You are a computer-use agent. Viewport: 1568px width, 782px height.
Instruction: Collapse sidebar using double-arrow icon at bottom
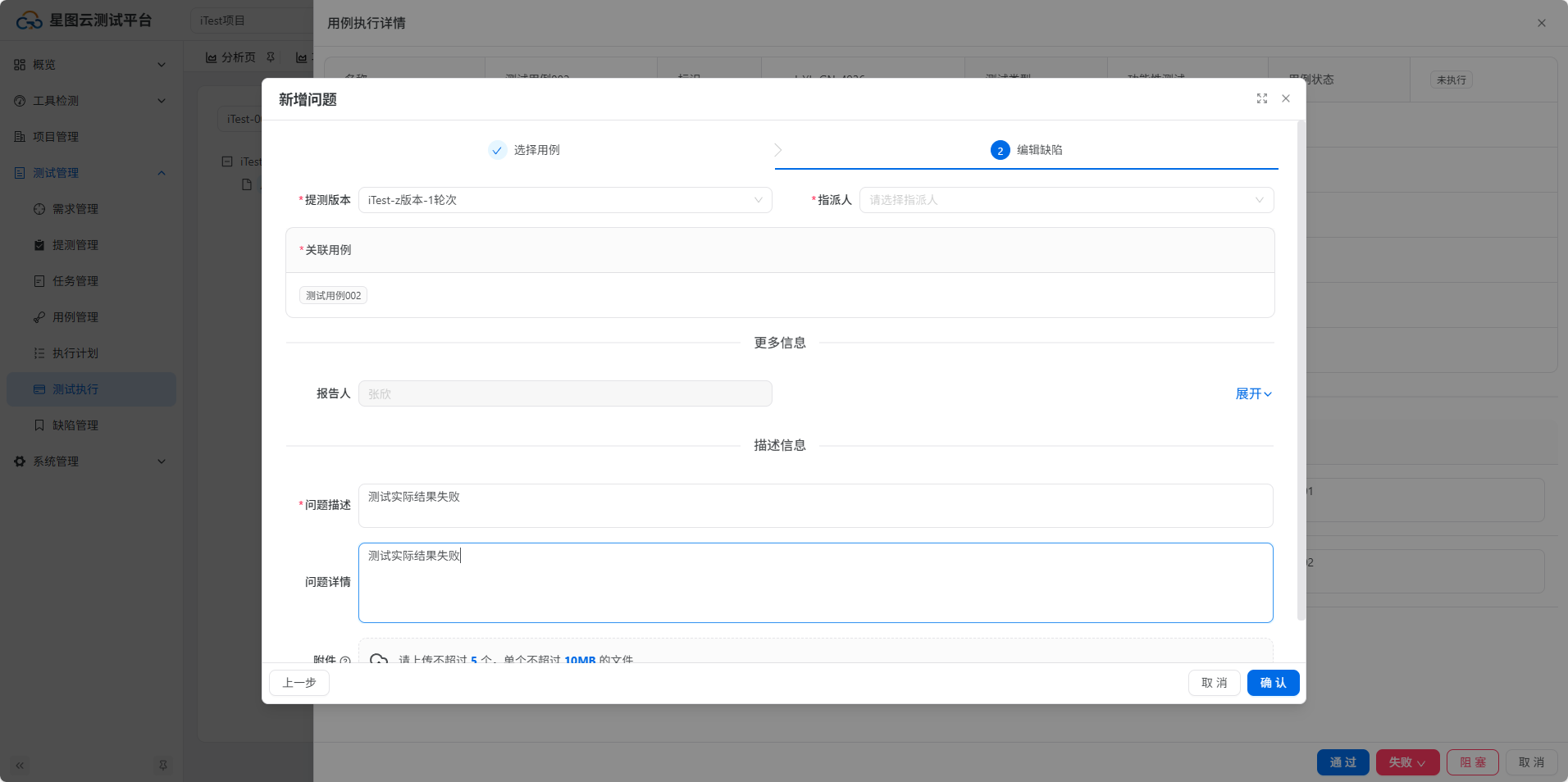pos(20,765)
